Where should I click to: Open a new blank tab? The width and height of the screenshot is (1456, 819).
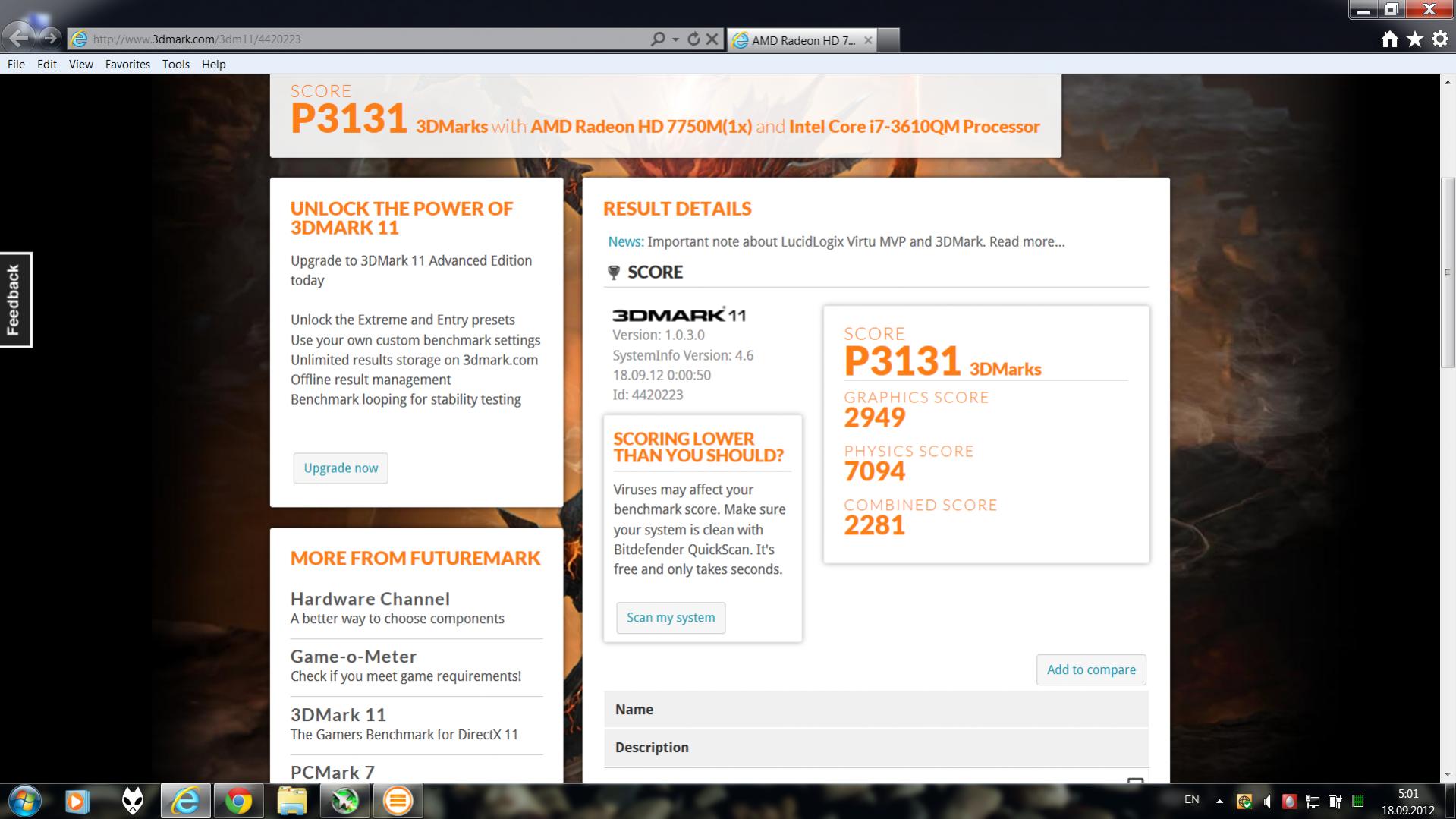pos(888,40)
